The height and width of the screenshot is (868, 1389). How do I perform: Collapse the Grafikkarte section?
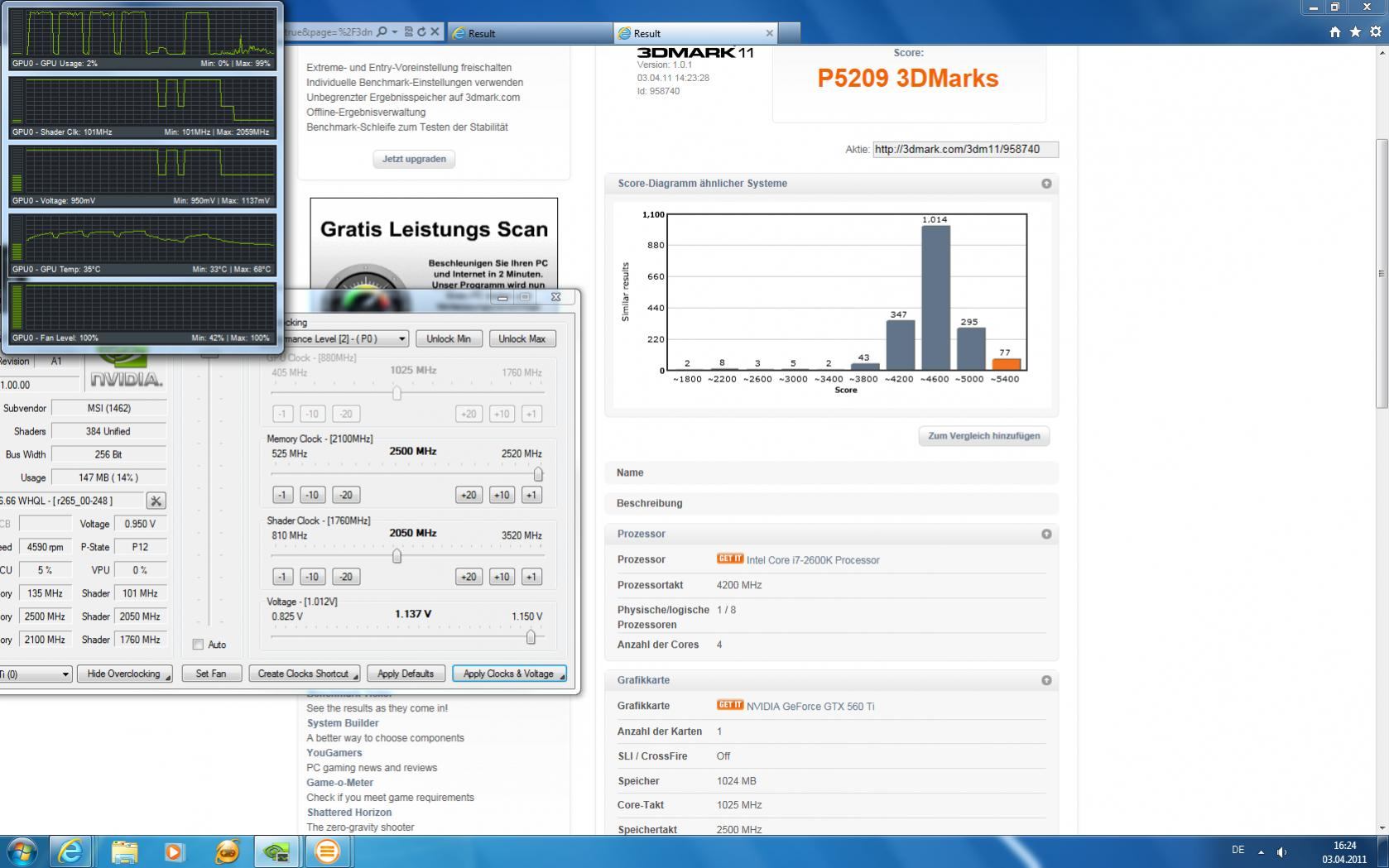(x=1046, y=680)
